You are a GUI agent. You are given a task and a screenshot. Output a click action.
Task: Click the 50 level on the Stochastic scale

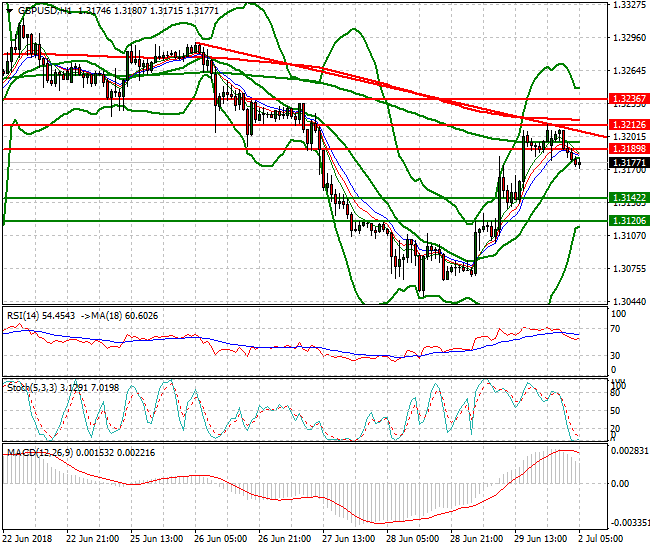pos(616,411)
